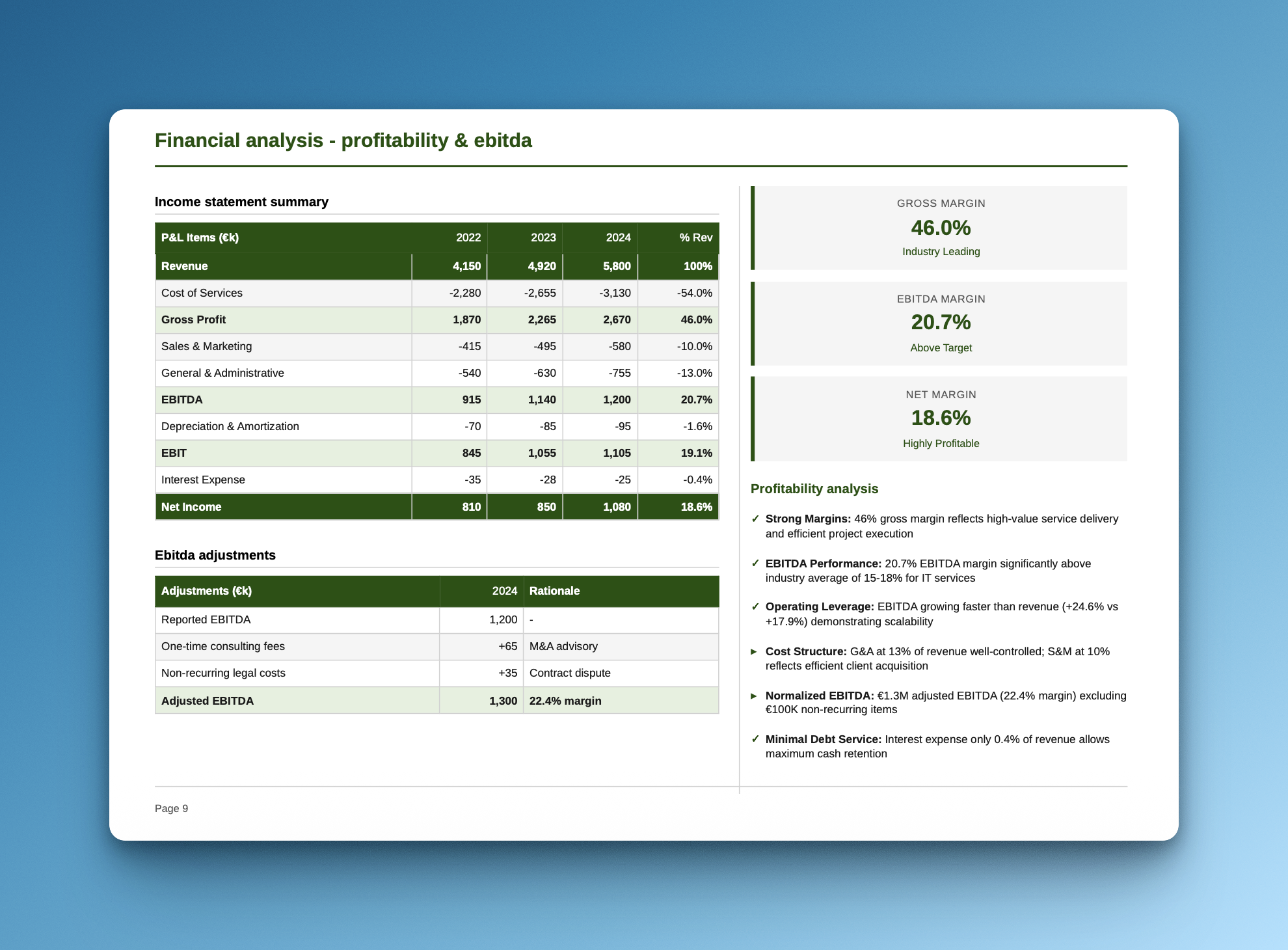The image size is (1288, 950).
Task: Click the checkmark icon beside Strong Margins
Action: click(x=757, y=519)
